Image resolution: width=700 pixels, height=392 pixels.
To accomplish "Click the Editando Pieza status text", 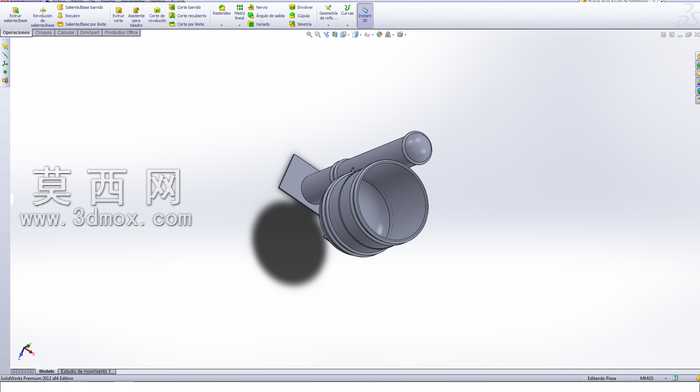I will [601, 378].
